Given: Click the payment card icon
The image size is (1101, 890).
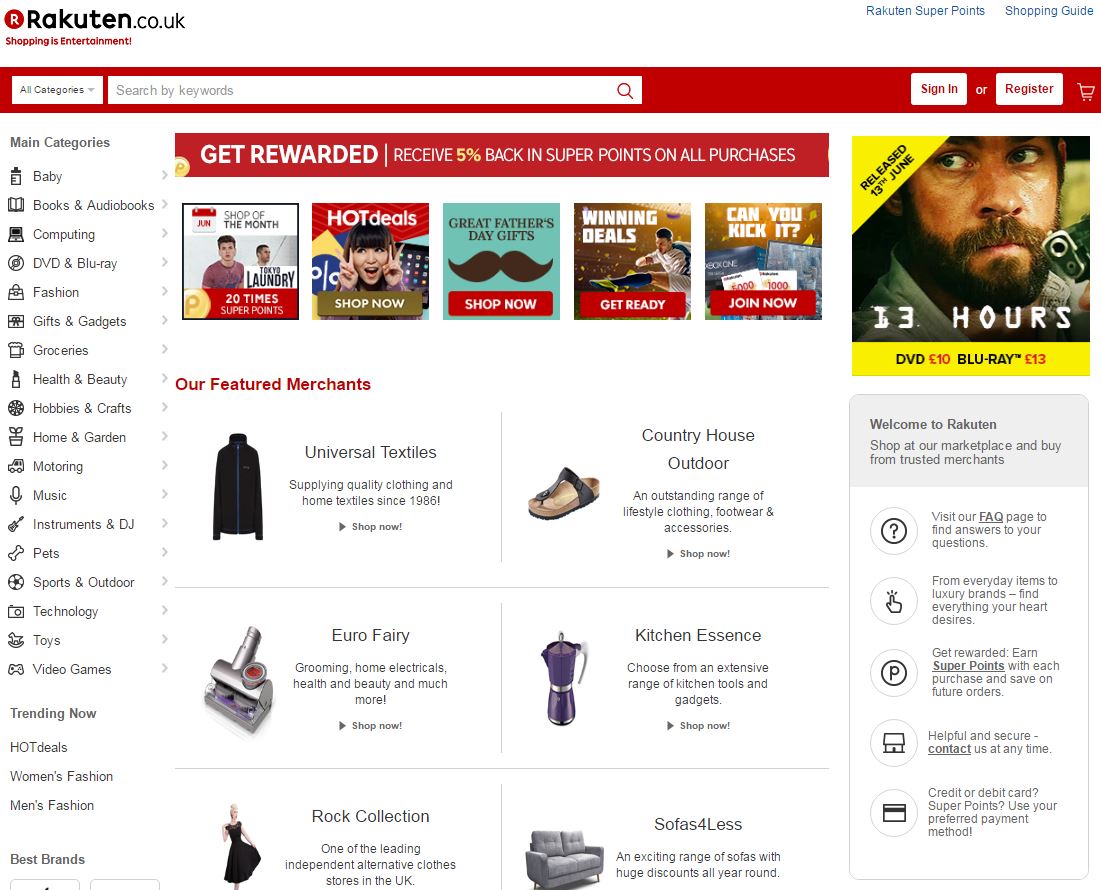Looking at the screenshot, I should (894, 813).
